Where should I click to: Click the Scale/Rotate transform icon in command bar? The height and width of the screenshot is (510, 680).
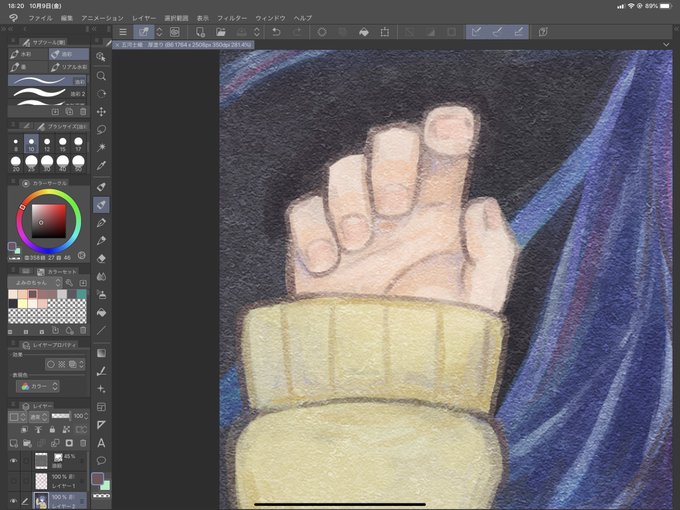[385, 32]
